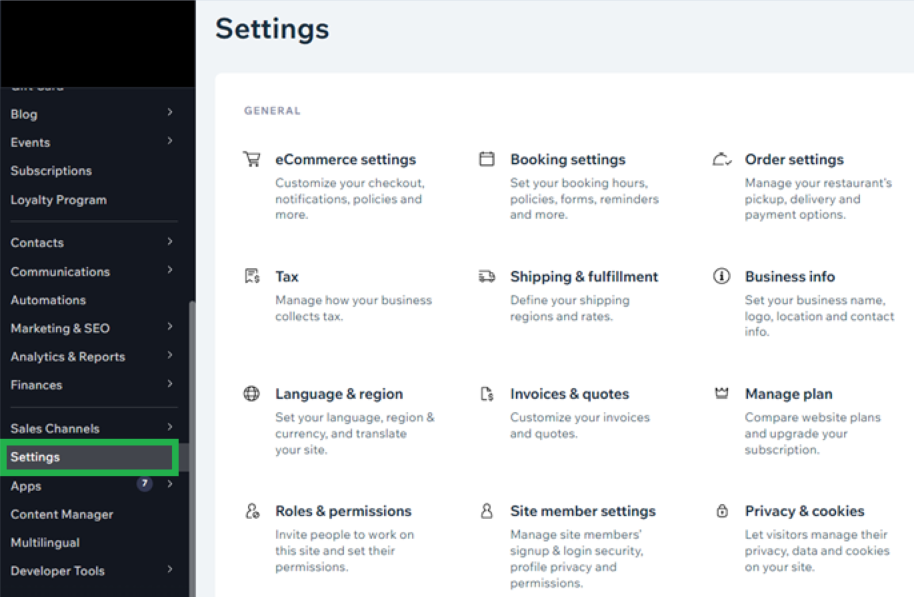Expand the Blog sidebar submenu chevron
This screenshot has height=597, width=914.
point(170,113)
